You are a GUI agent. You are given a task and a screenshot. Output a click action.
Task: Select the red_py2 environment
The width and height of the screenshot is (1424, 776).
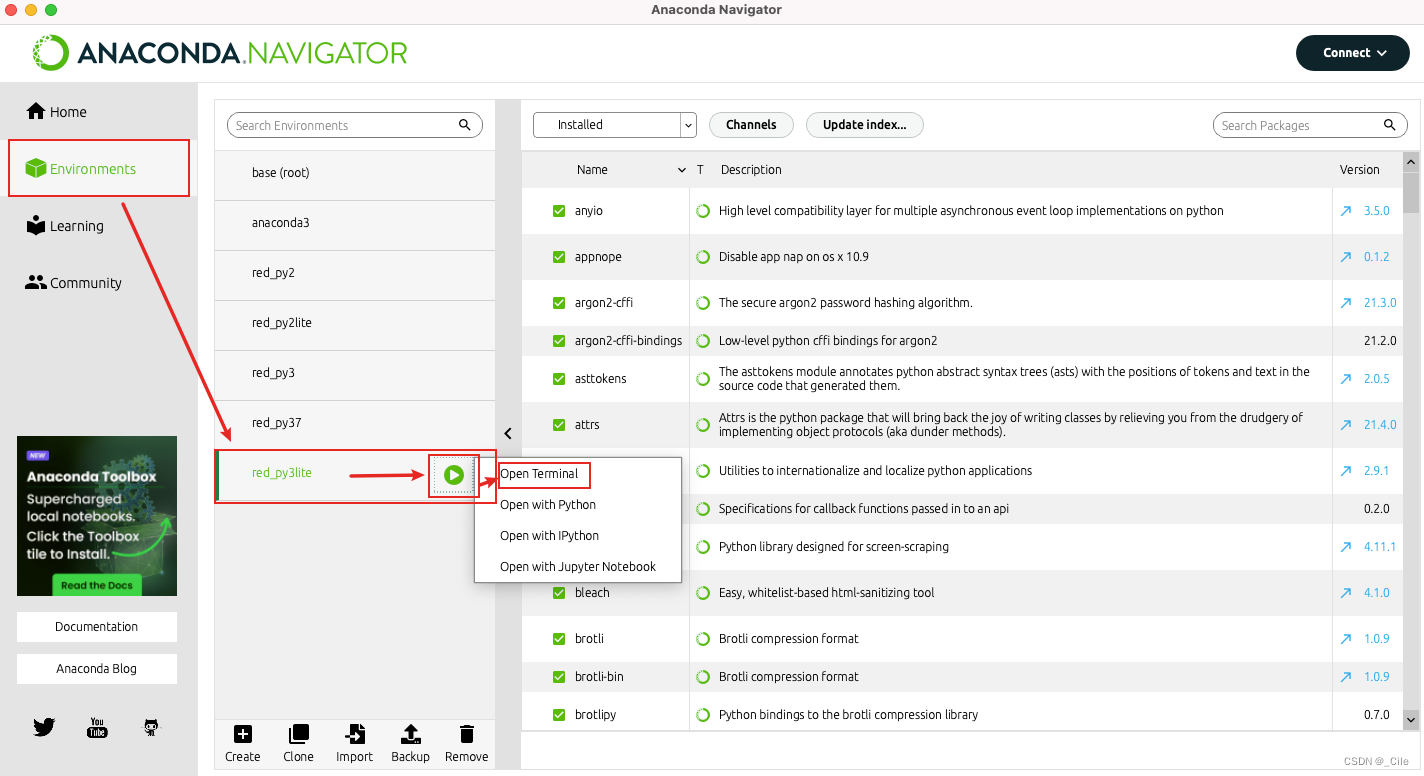(355, 273)
